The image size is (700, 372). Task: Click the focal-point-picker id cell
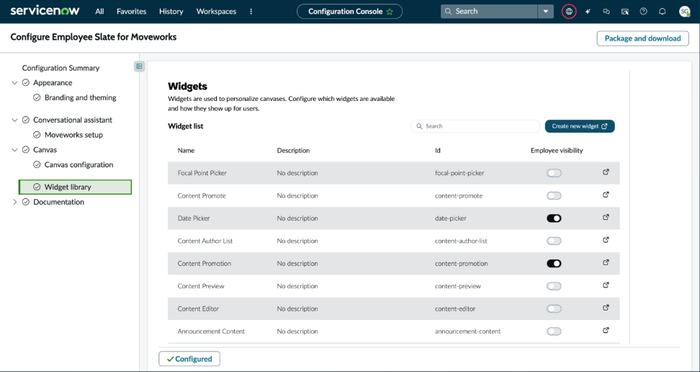[459, 173]
